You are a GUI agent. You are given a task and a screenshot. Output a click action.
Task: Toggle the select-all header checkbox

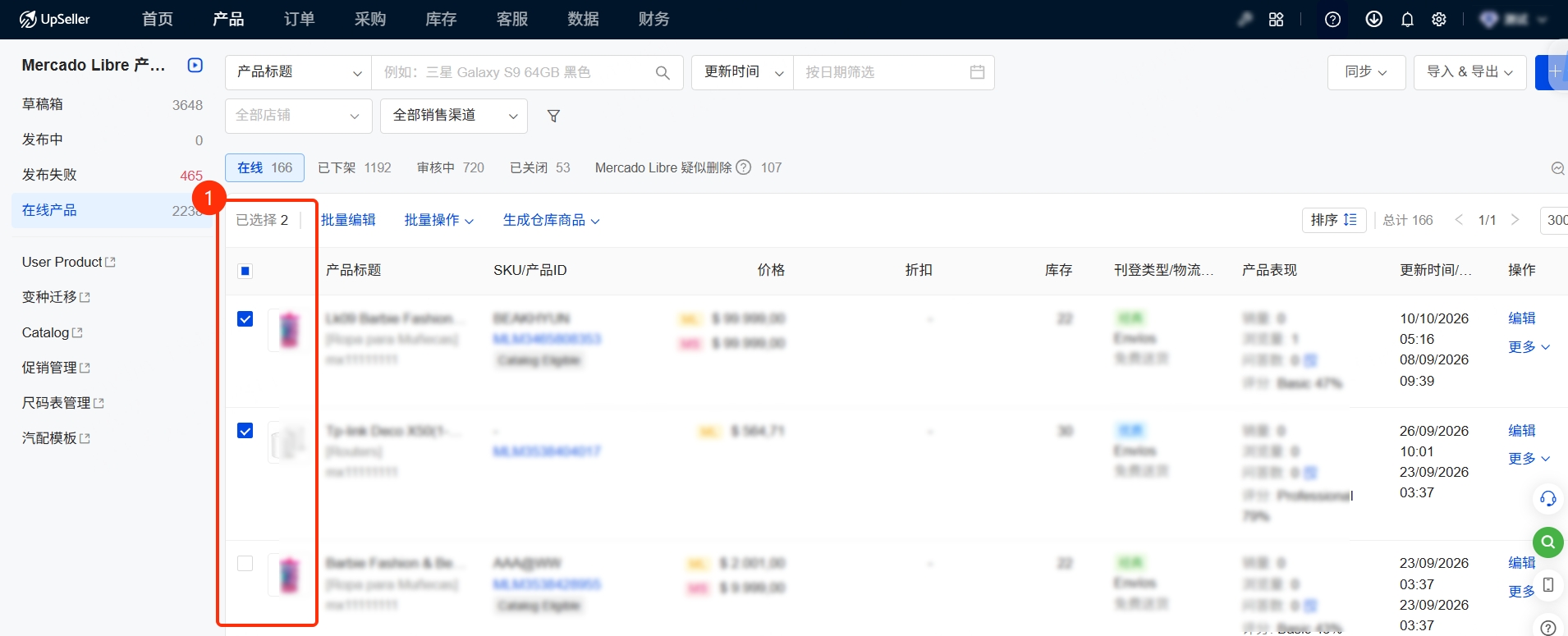245,271
